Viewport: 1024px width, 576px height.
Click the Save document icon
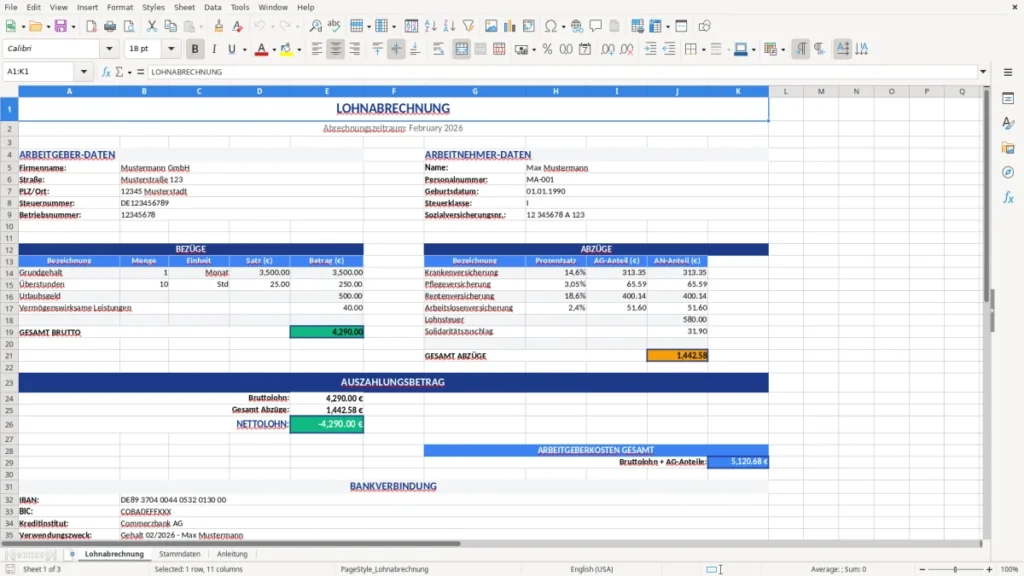click(61, 26)
